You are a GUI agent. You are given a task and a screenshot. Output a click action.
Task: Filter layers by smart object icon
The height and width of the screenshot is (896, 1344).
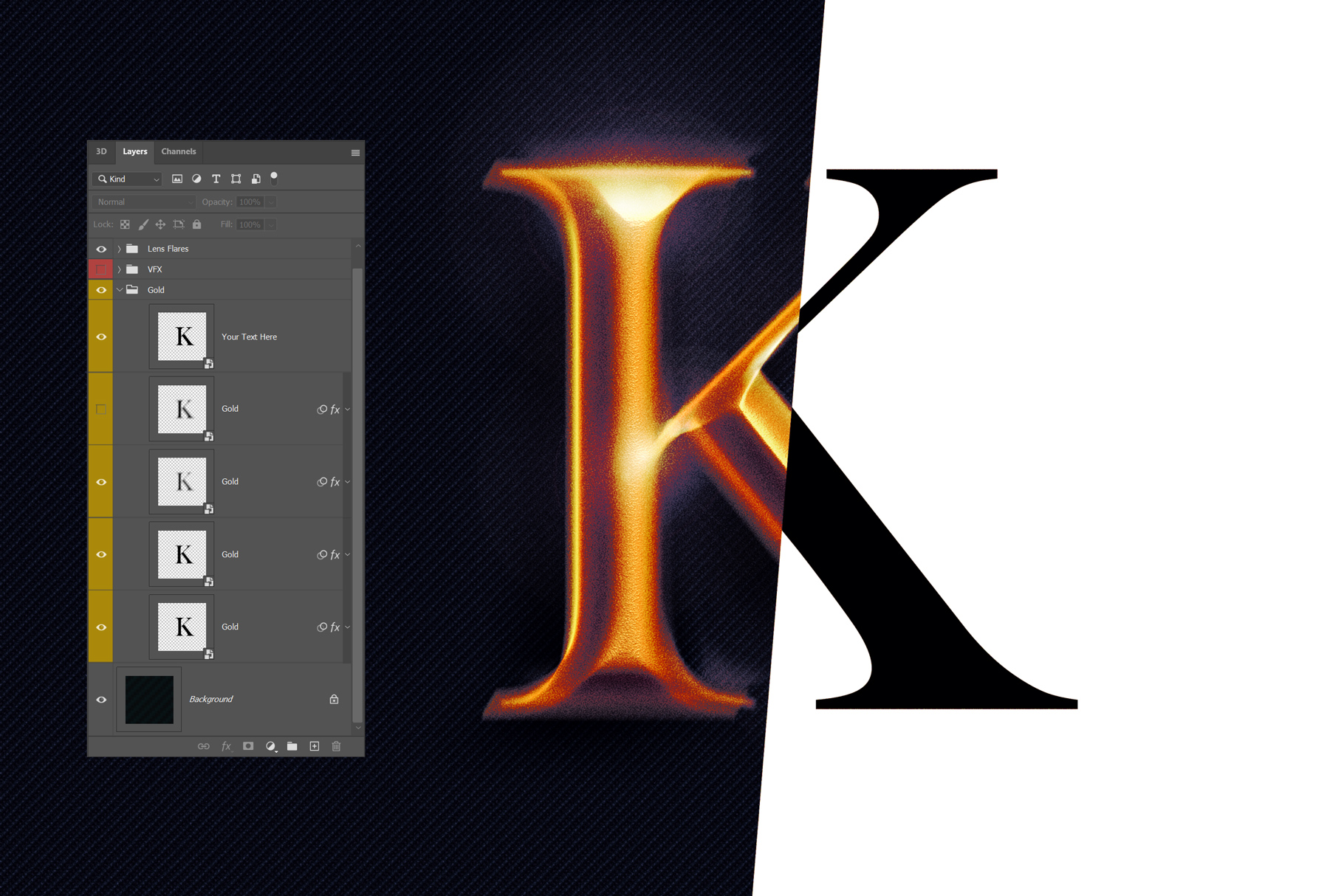click(256, 179)
